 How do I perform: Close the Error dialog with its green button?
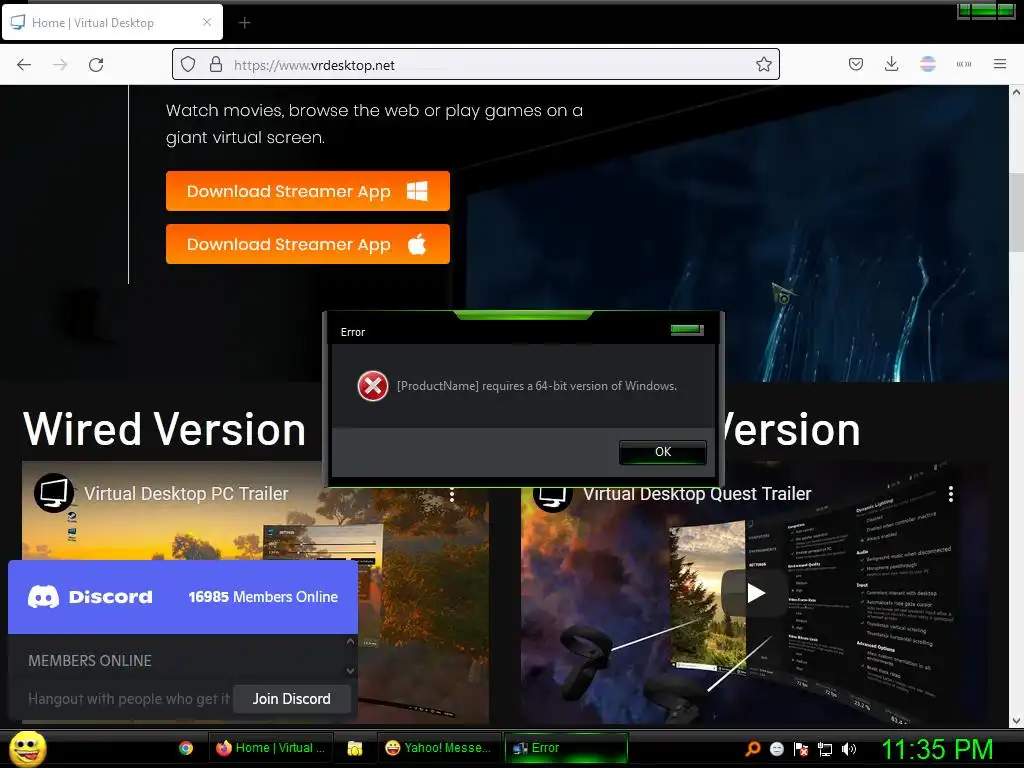coord(686,330)
